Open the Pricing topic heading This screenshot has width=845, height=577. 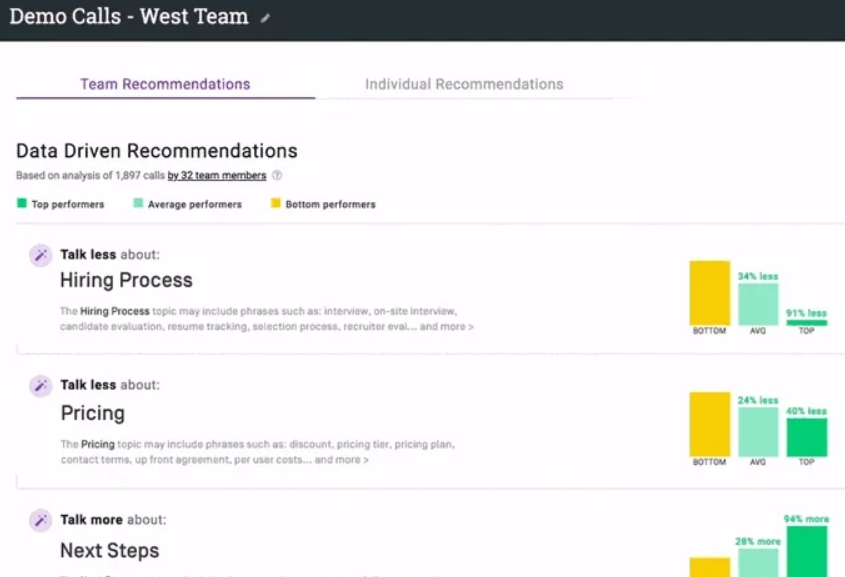point(93,413)
